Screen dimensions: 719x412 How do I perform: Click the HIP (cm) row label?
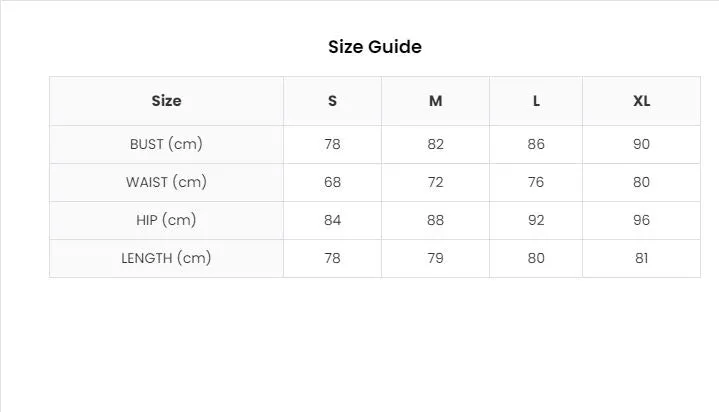click(x=166, y=220)
